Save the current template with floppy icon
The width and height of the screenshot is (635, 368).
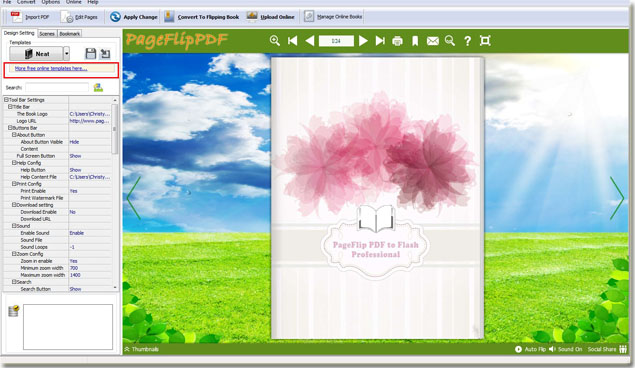point(91,53)
